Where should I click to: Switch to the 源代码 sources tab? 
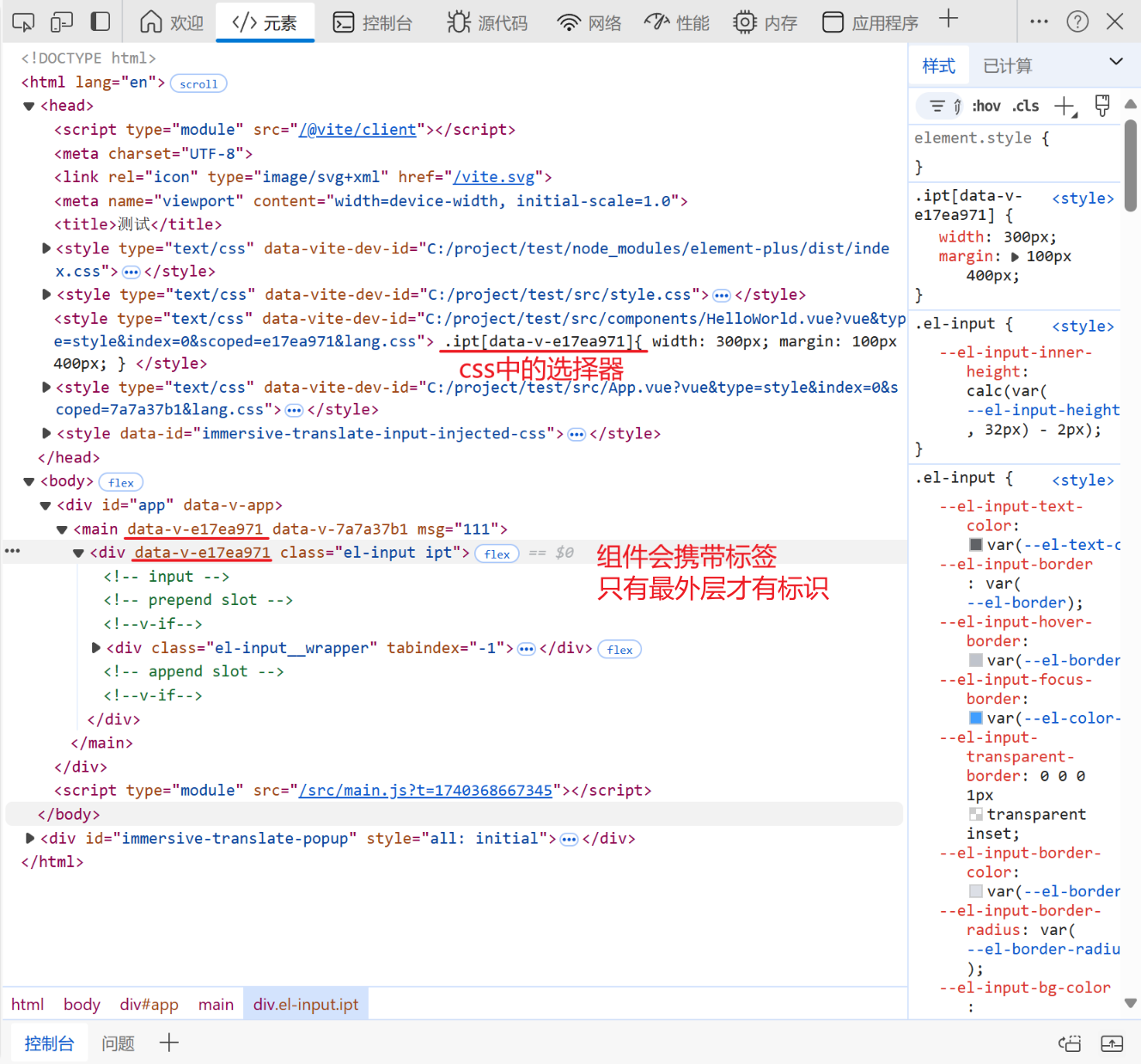487,22
